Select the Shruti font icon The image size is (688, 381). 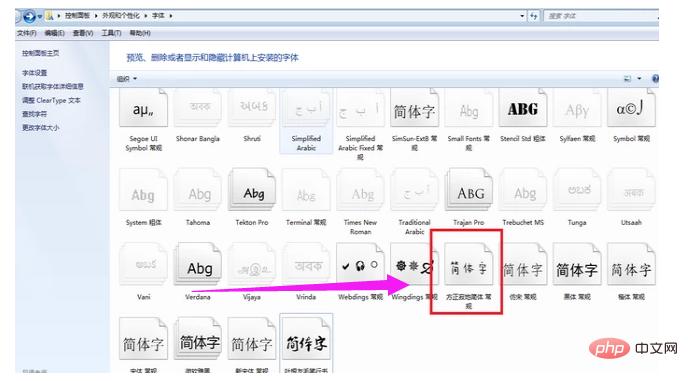252,108
